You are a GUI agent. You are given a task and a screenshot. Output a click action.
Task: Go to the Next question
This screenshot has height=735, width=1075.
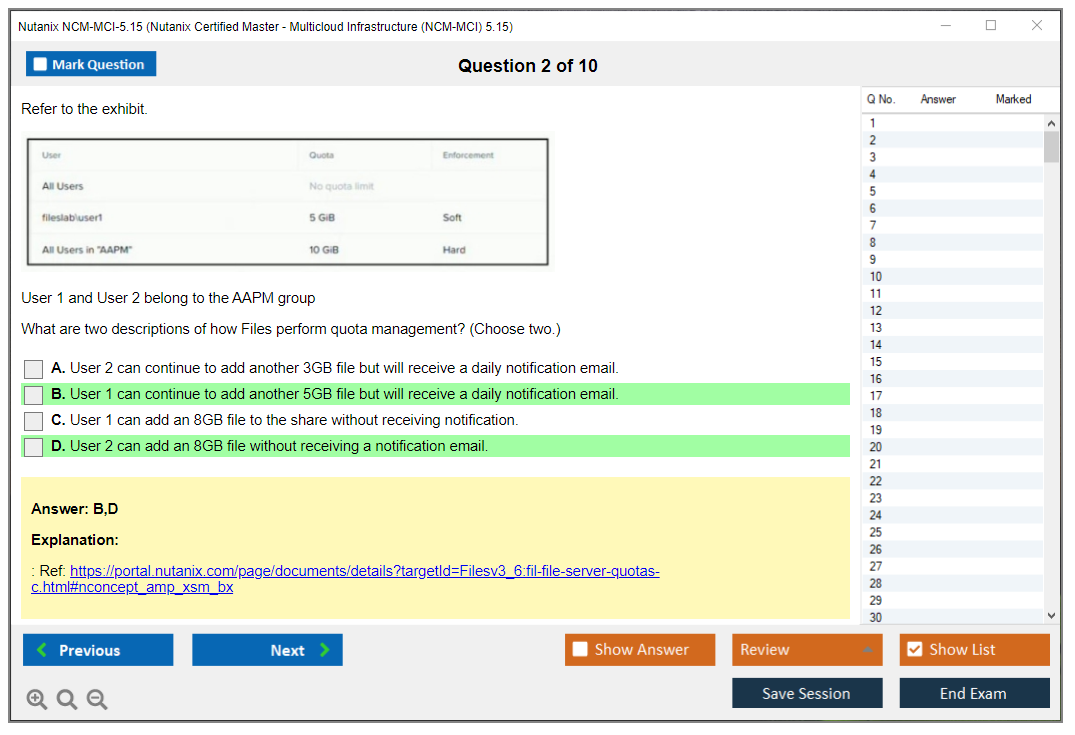click(x=267, y=650)
